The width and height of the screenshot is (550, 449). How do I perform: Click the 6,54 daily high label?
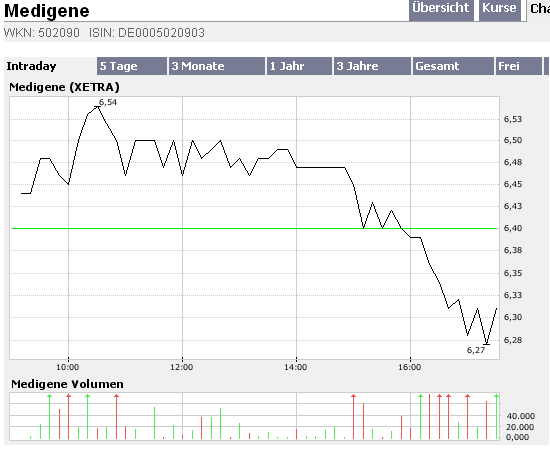(108, 102)
